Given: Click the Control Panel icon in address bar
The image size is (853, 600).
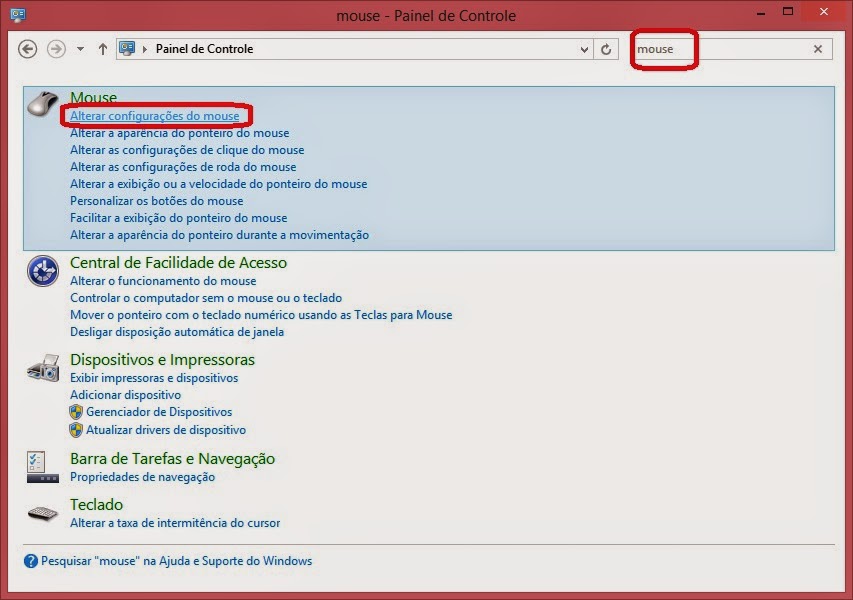Looking at the screenshot, I should [x=127, y=48].
